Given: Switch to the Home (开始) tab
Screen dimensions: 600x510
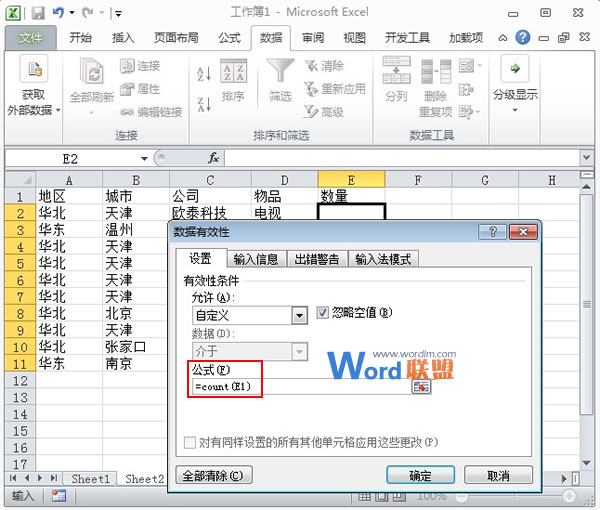Looking at the screenshot, I should [81, 37].
